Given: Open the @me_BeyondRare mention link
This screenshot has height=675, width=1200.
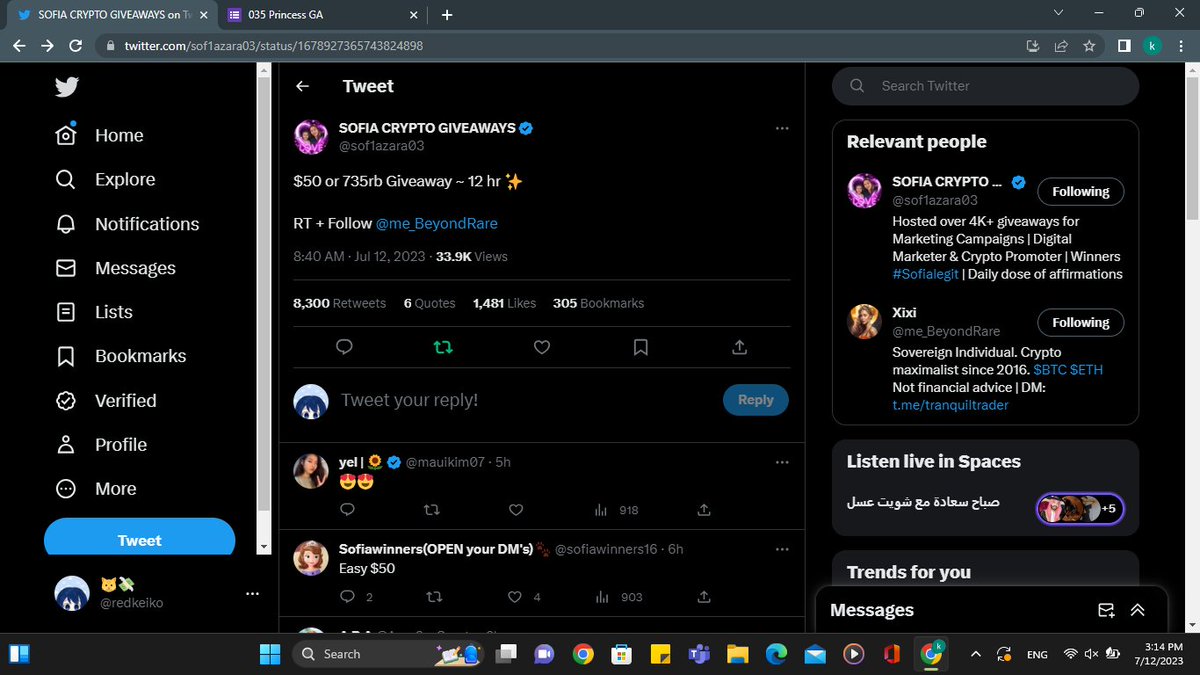Looking at the screenshot, I should (437, 223).
